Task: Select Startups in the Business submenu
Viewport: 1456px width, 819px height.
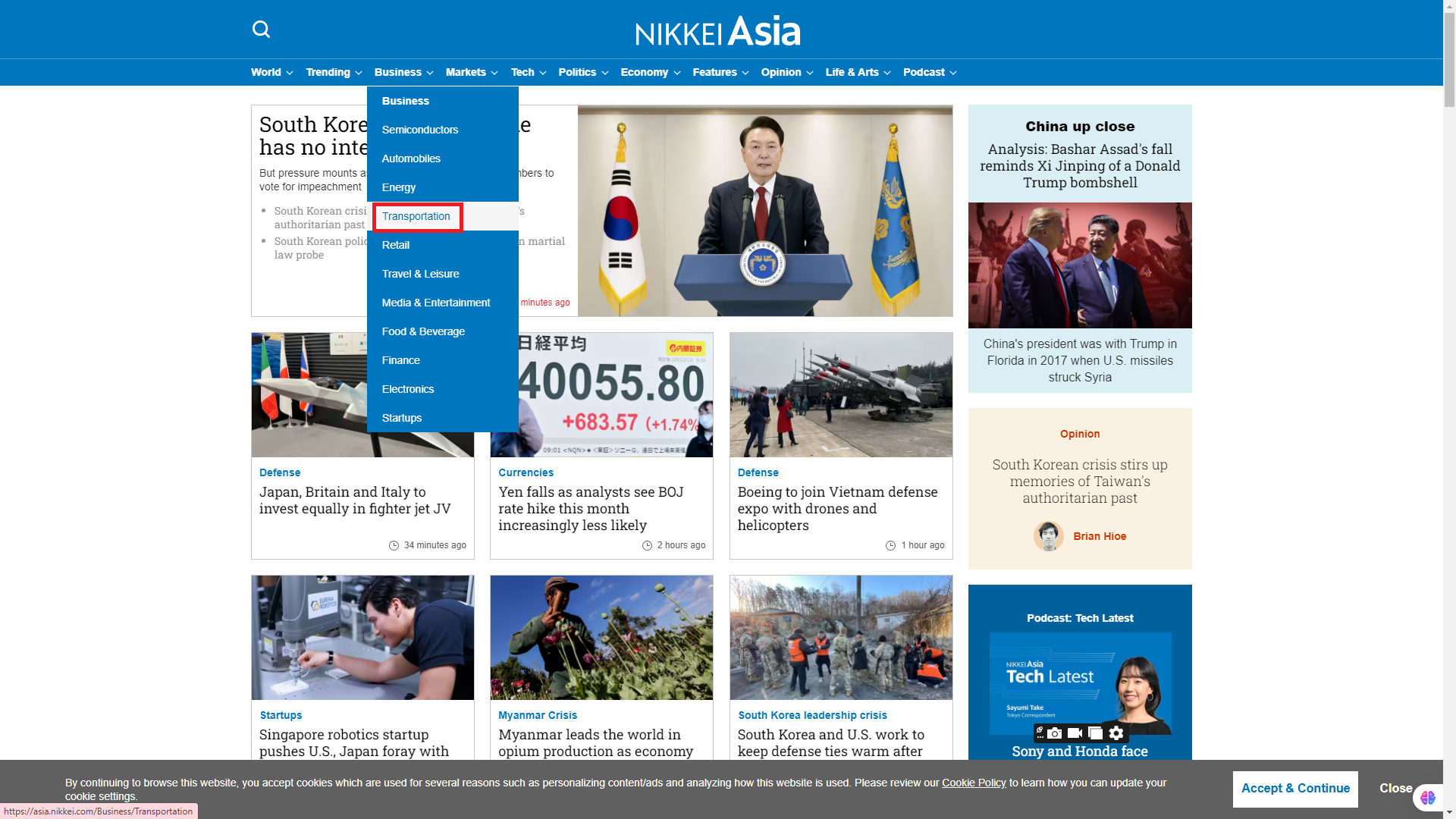Action: [x=401, y=418]
